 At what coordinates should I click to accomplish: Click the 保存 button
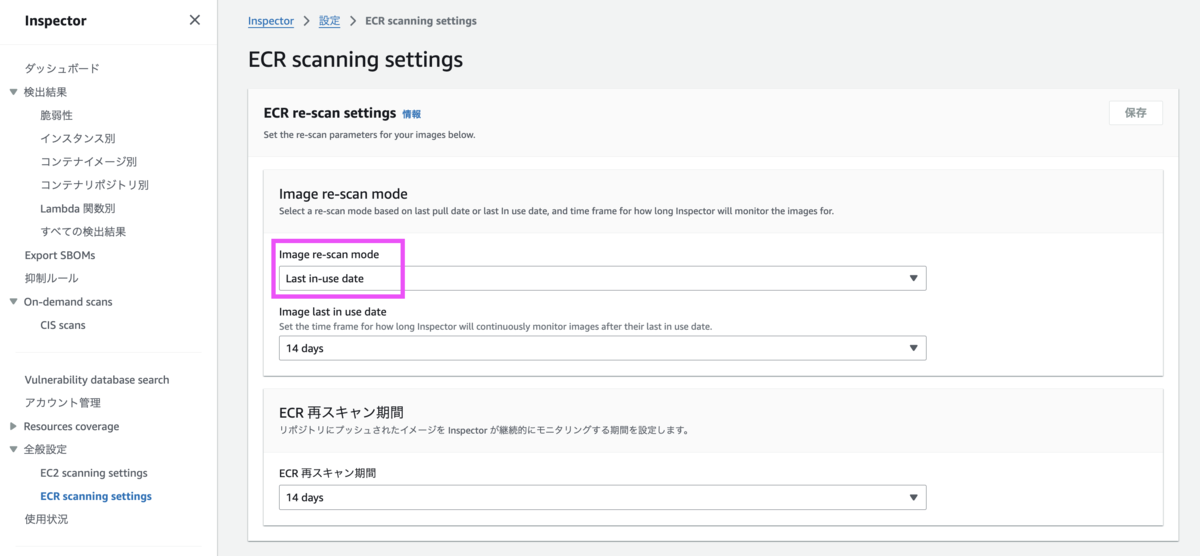tap(1135, 113)
